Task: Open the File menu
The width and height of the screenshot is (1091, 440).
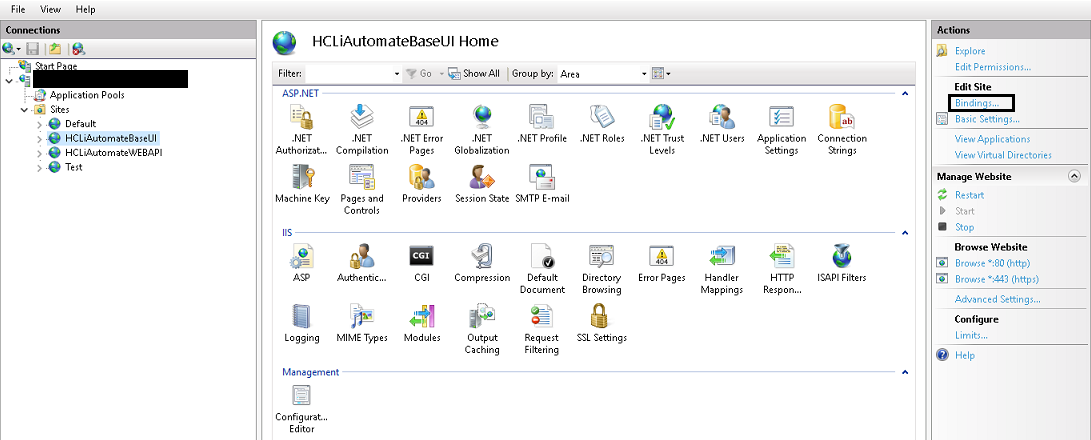Action: [x=18, y=10]
